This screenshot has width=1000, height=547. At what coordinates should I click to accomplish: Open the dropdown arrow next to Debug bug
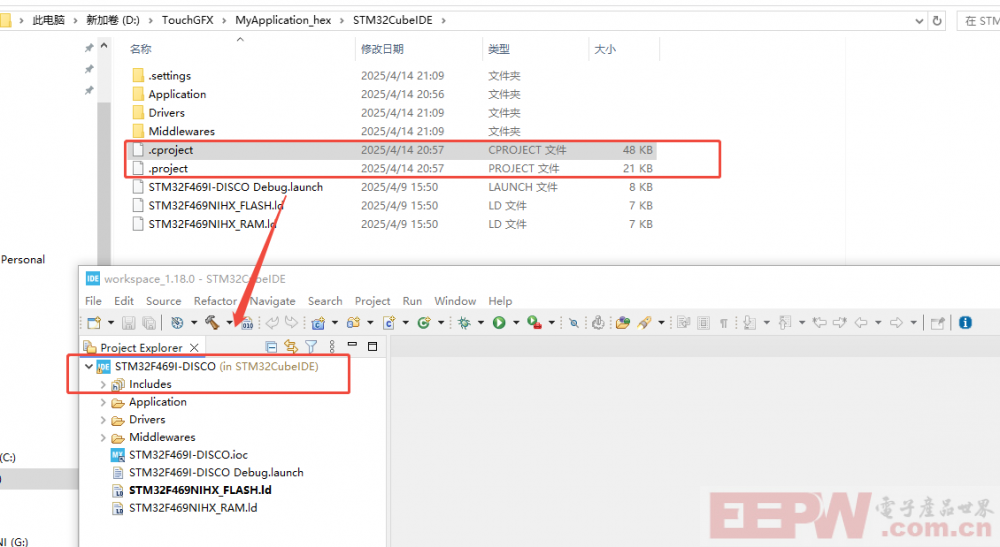480,323
